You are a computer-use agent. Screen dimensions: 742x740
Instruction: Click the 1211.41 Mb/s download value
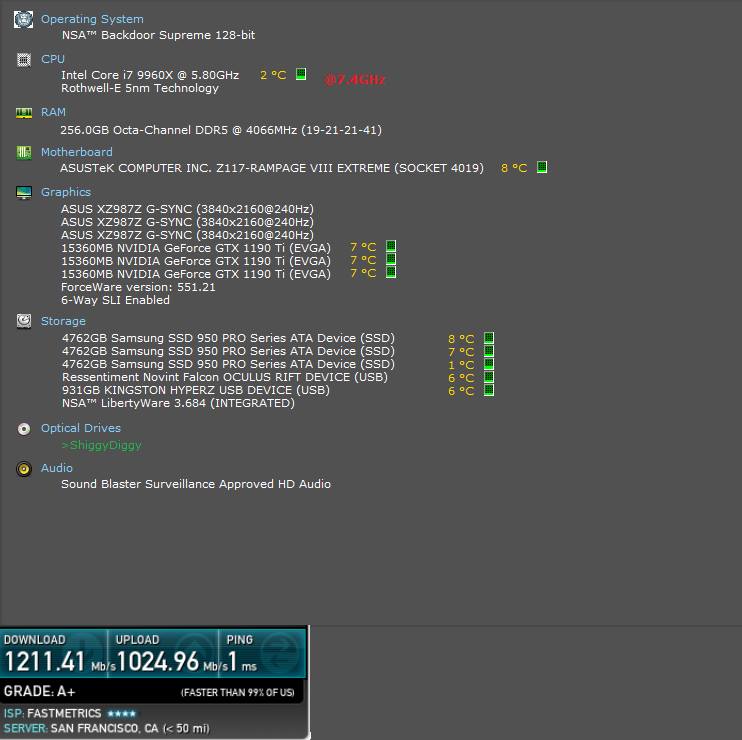click(60, 661)
